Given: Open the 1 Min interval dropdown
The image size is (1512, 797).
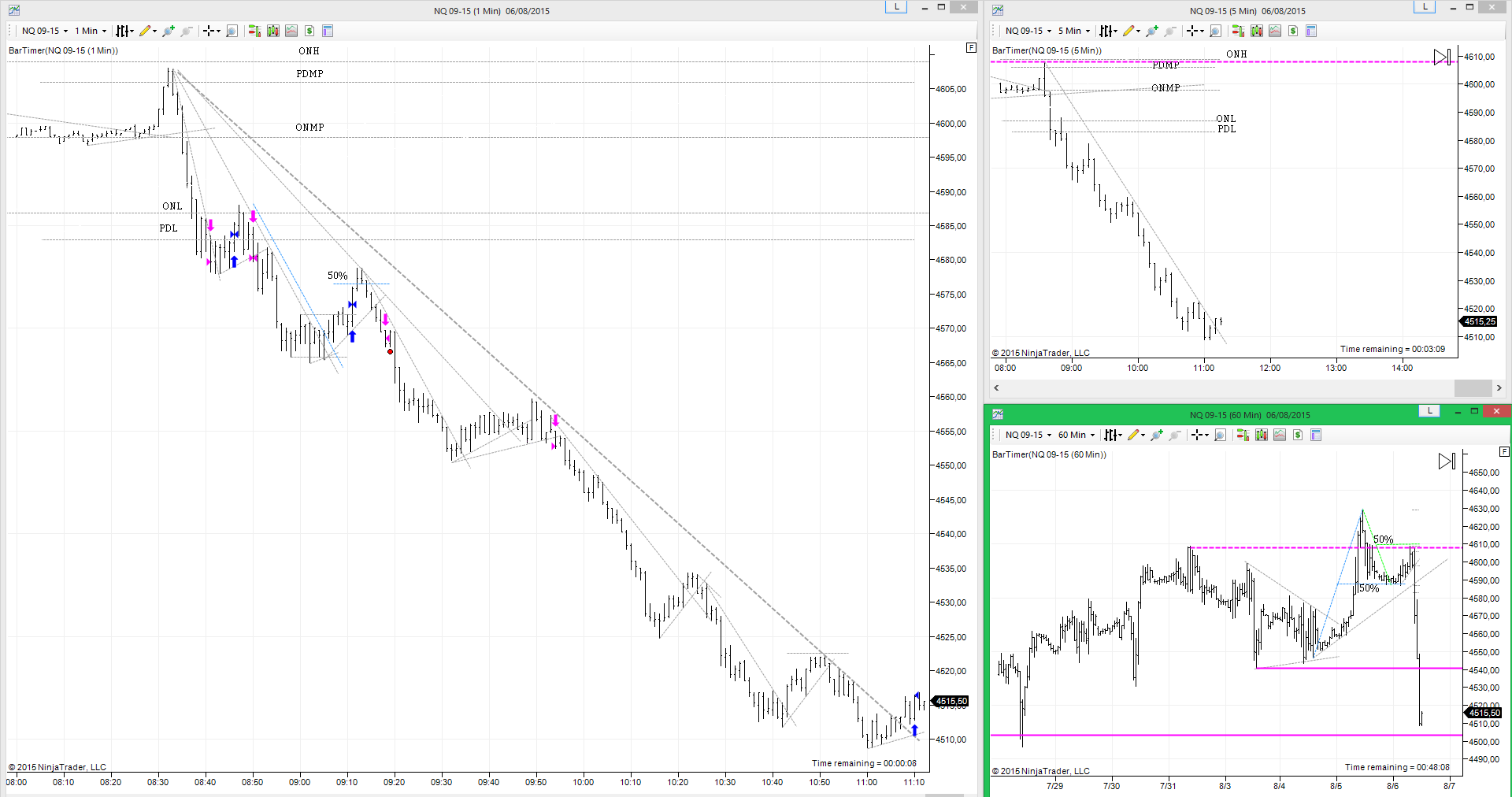Looking at the screenshot, I should 91,31.
